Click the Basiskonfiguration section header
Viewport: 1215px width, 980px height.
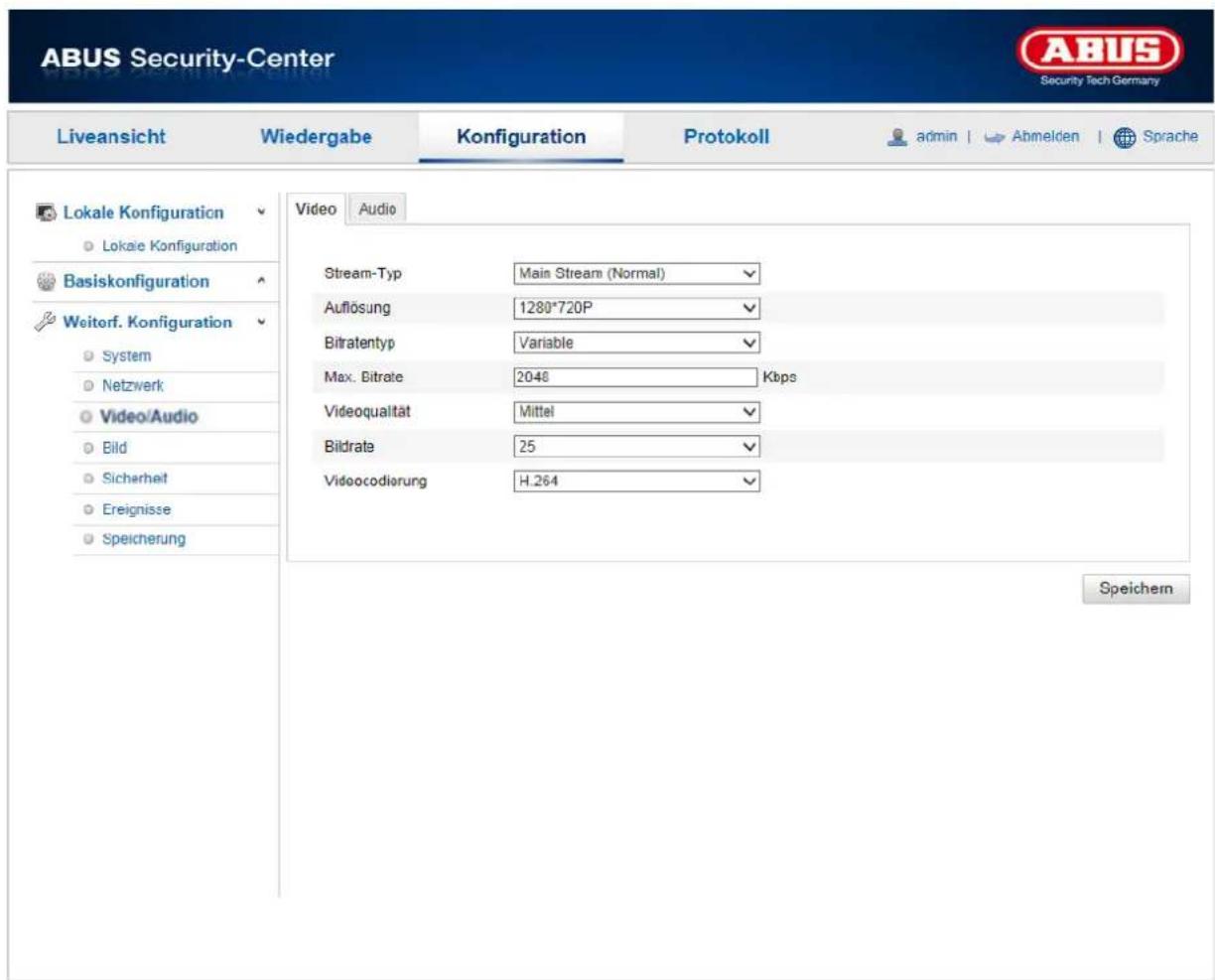[x=136, y=282]
